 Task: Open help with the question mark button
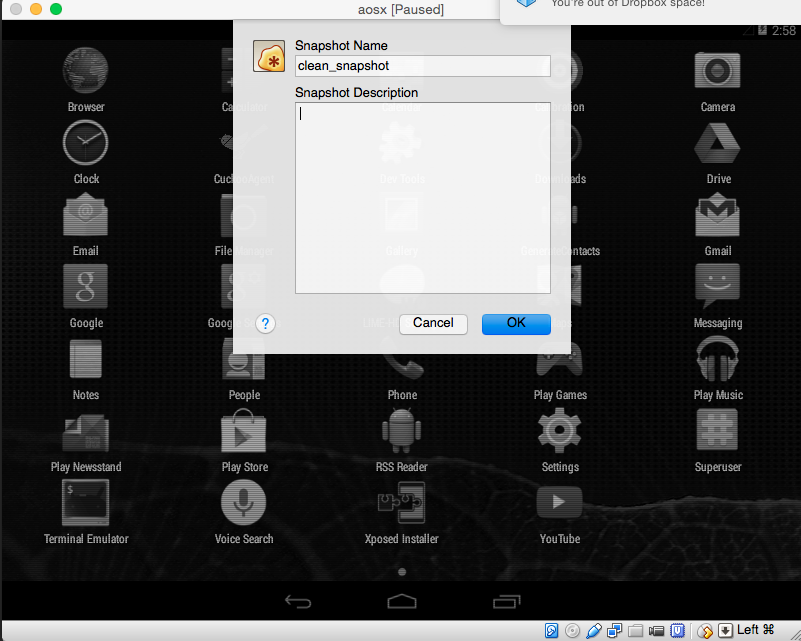(x=265, y=324)
